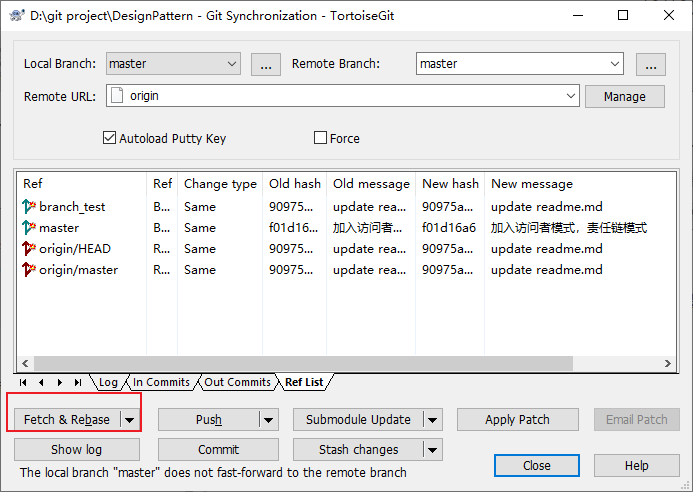Go to previous tab arrow
The image size is (693, 492).
tap(41, 382)
